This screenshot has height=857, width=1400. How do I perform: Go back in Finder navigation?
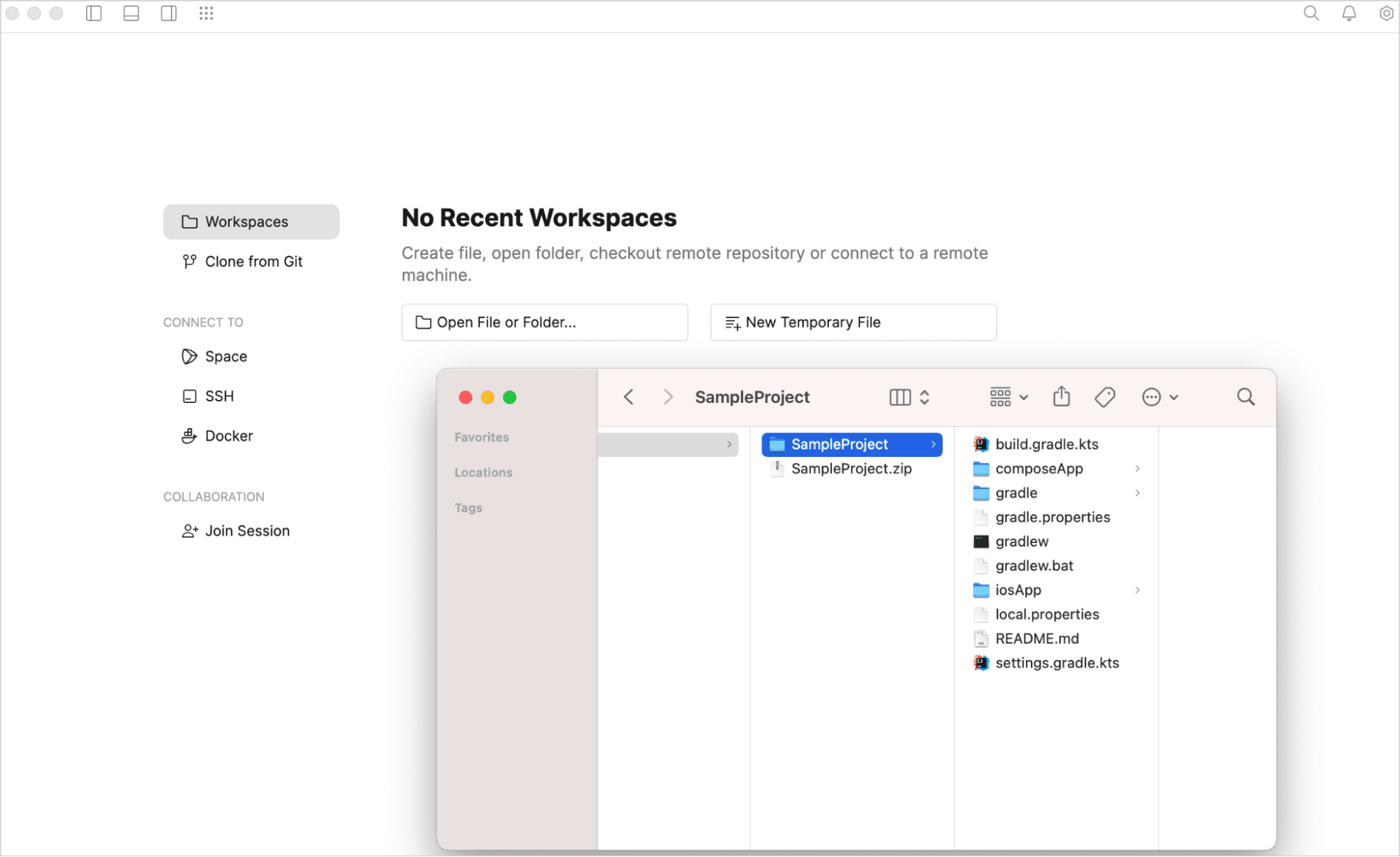click(628, 397)
